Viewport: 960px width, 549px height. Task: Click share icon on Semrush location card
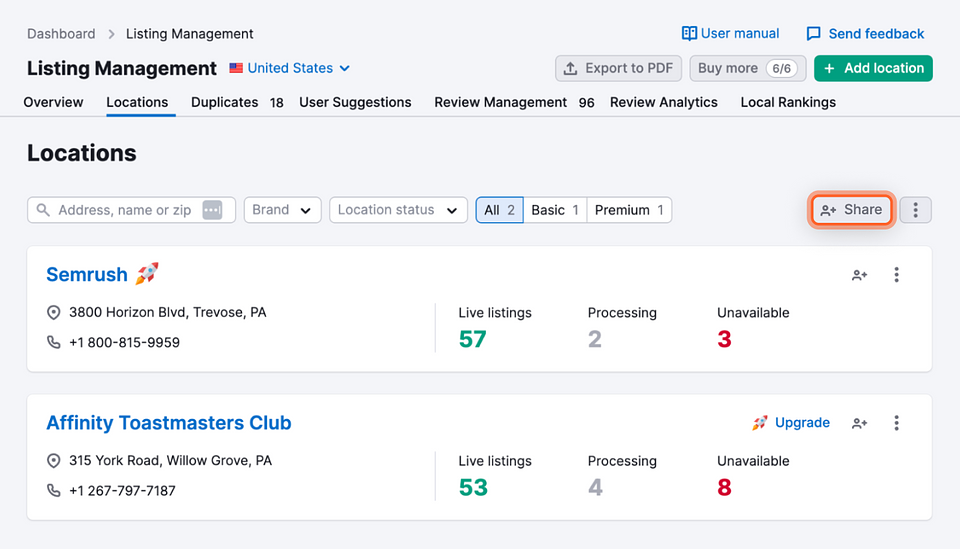859,275
